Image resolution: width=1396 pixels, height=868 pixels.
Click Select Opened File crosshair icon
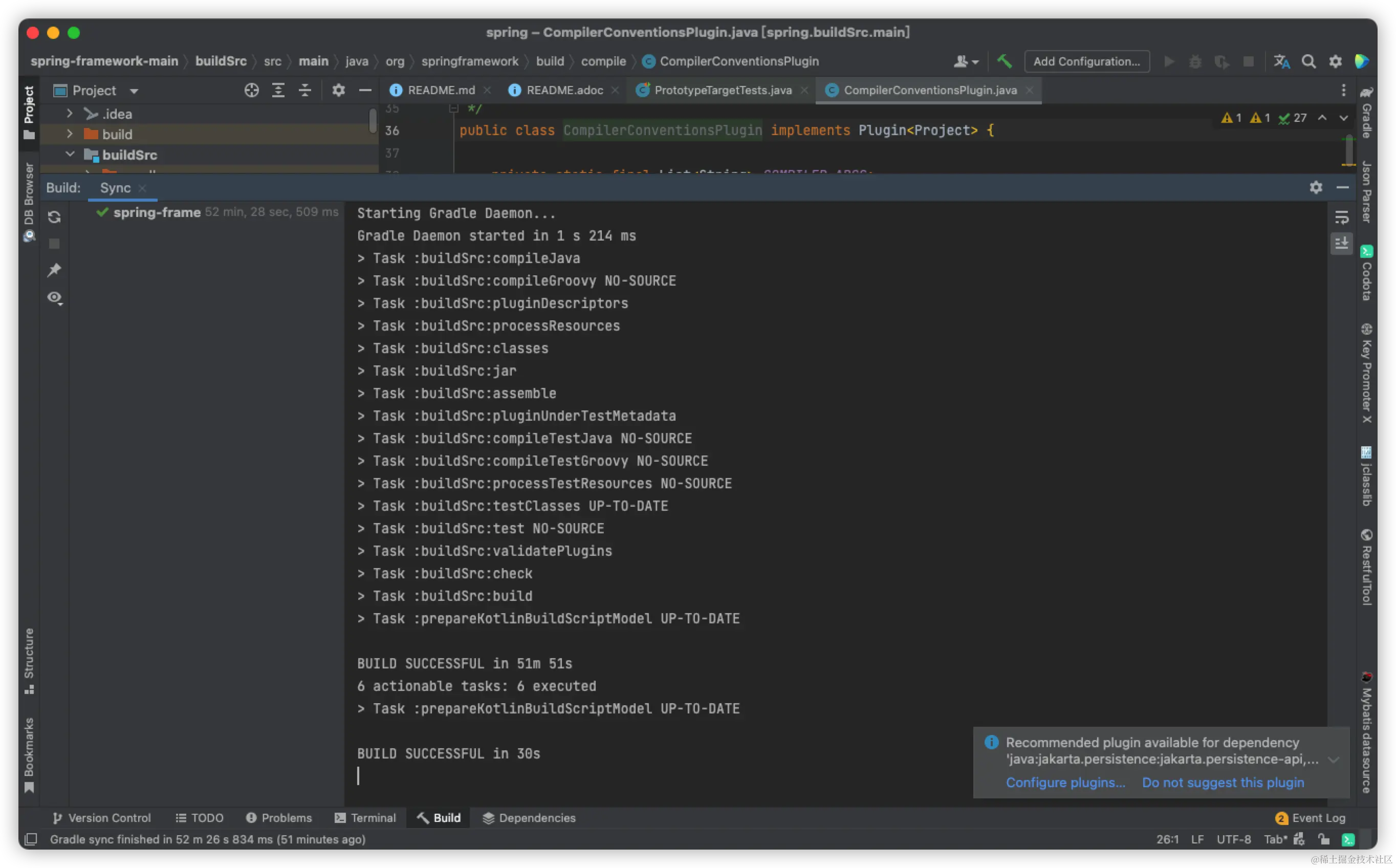(251, 90)
